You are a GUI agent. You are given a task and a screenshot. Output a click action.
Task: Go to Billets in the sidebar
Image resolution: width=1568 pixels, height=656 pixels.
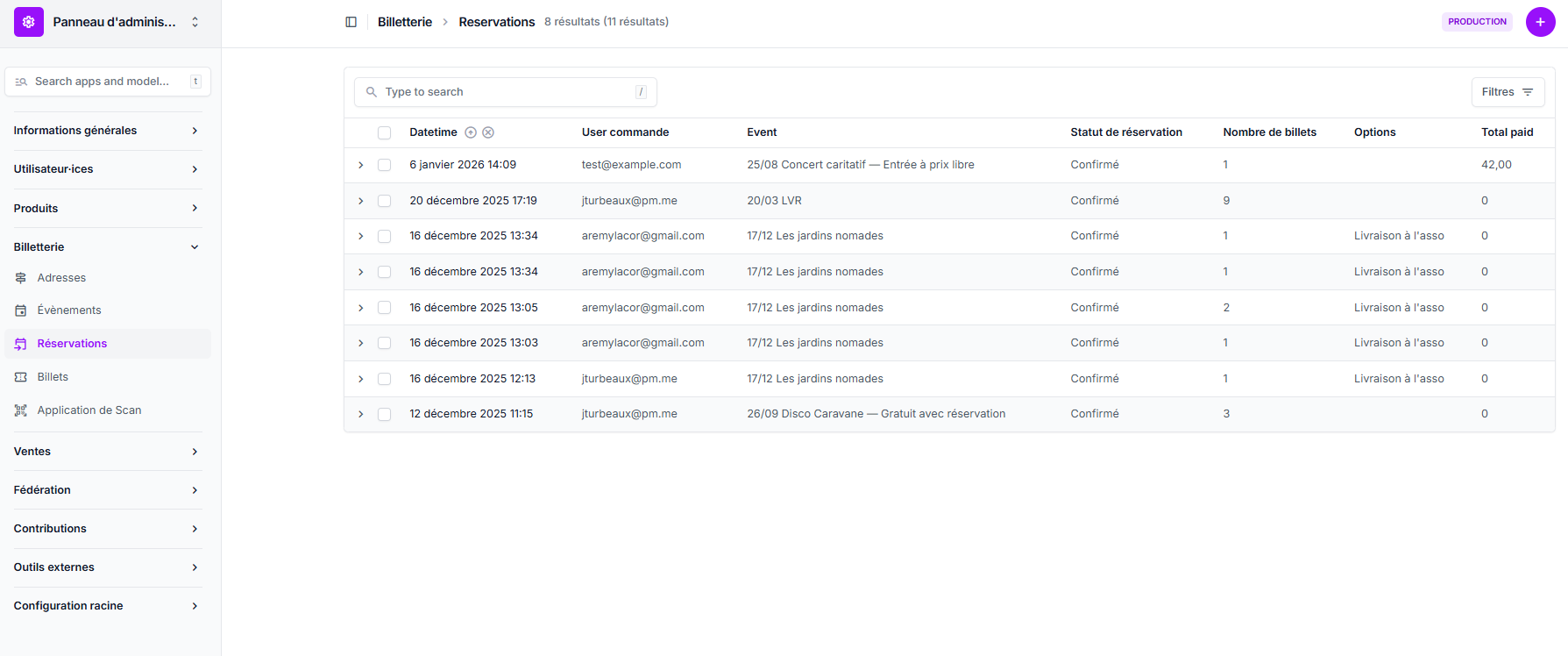53,377
